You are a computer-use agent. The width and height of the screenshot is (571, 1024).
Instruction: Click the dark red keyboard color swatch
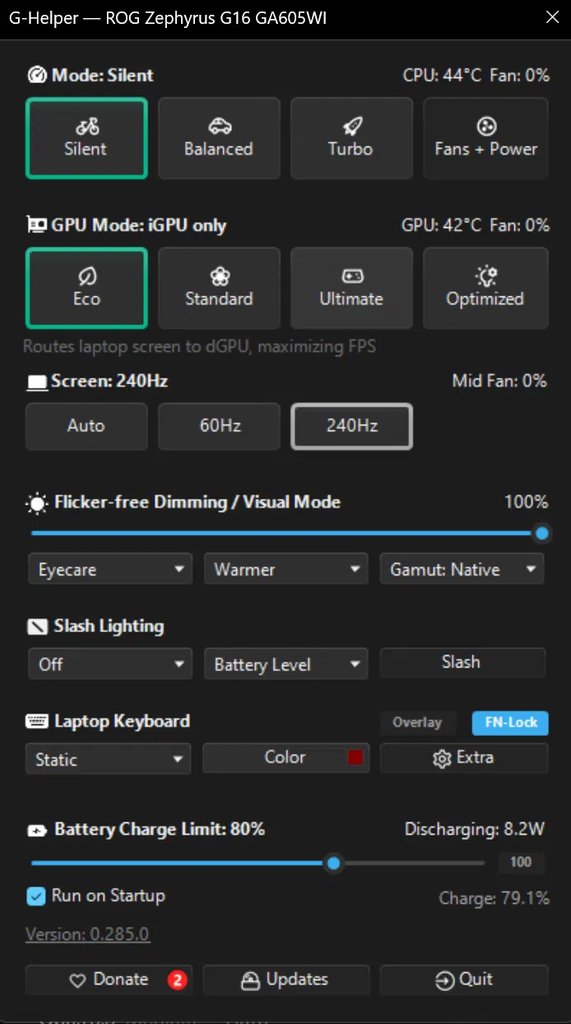(x=355, y=758)
